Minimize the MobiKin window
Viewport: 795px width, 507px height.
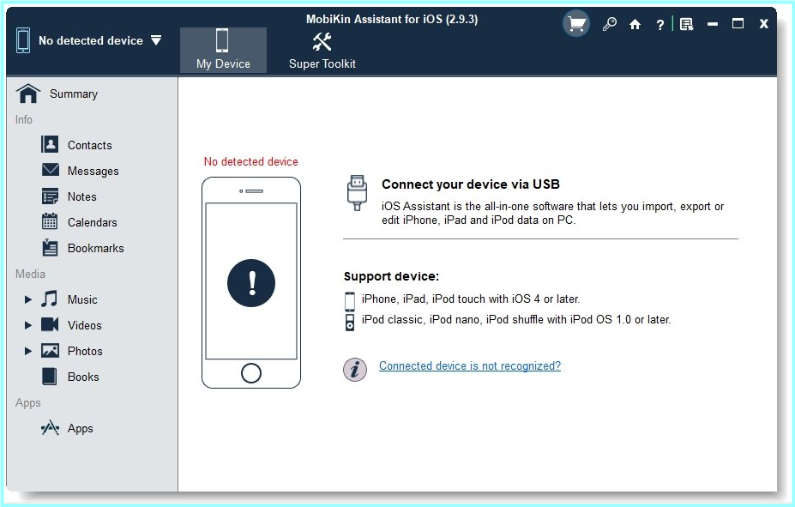[x=712, y=24]
